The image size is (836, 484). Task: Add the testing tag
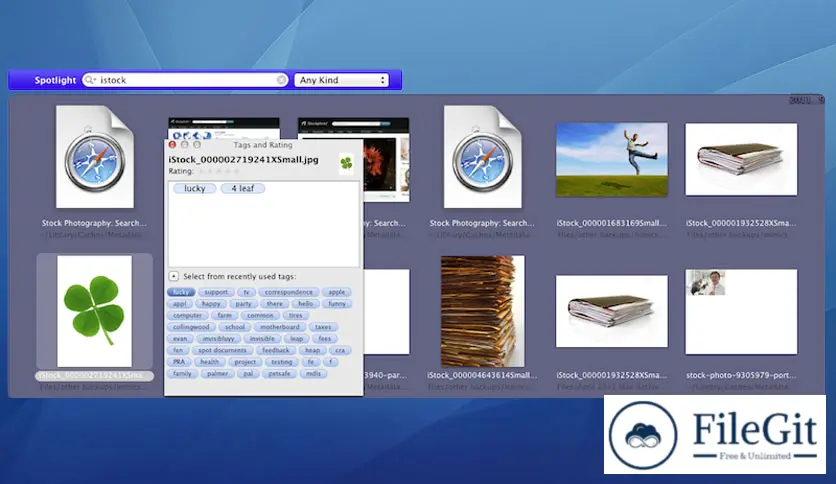pos(282,362)
